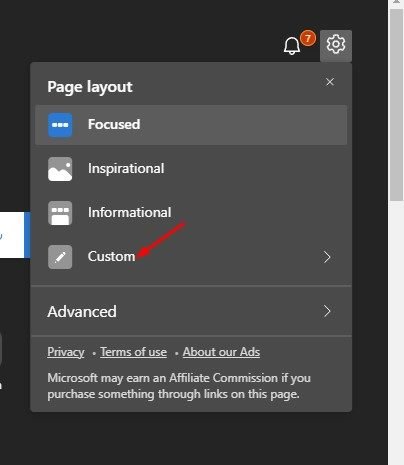Select the Inspirational layout option
The width and height of the screenshot is (404, 465).
tap(191, 169)
